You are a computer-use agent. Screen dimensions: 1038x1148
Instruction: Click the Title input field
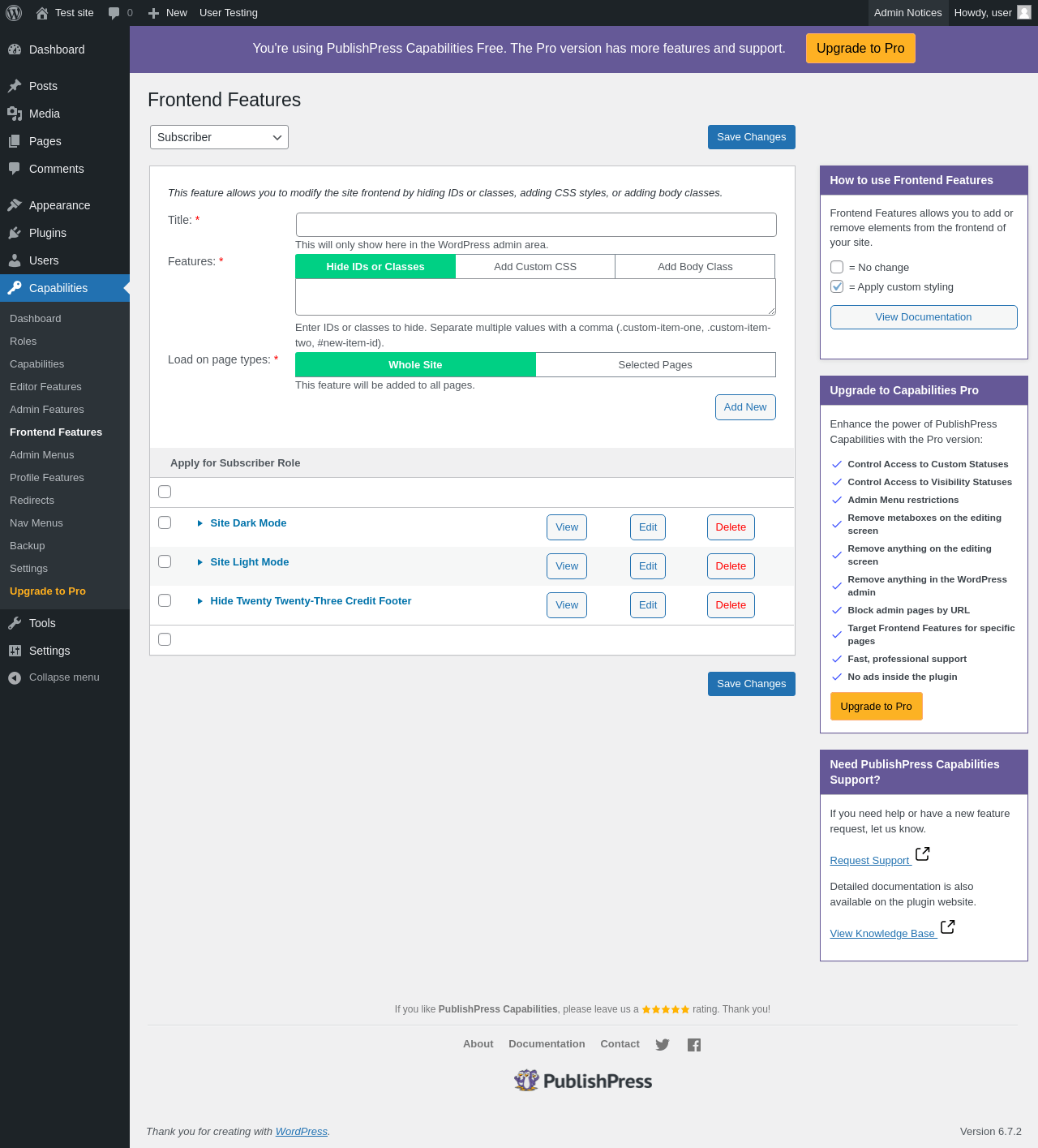[536, 225]
